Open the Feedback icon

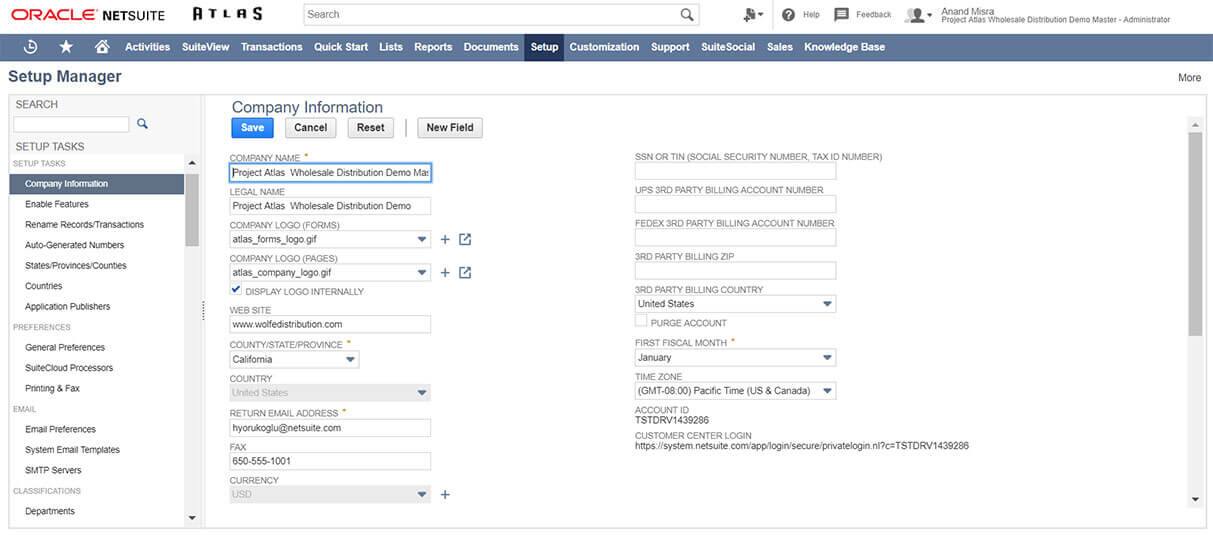(842, 15)
